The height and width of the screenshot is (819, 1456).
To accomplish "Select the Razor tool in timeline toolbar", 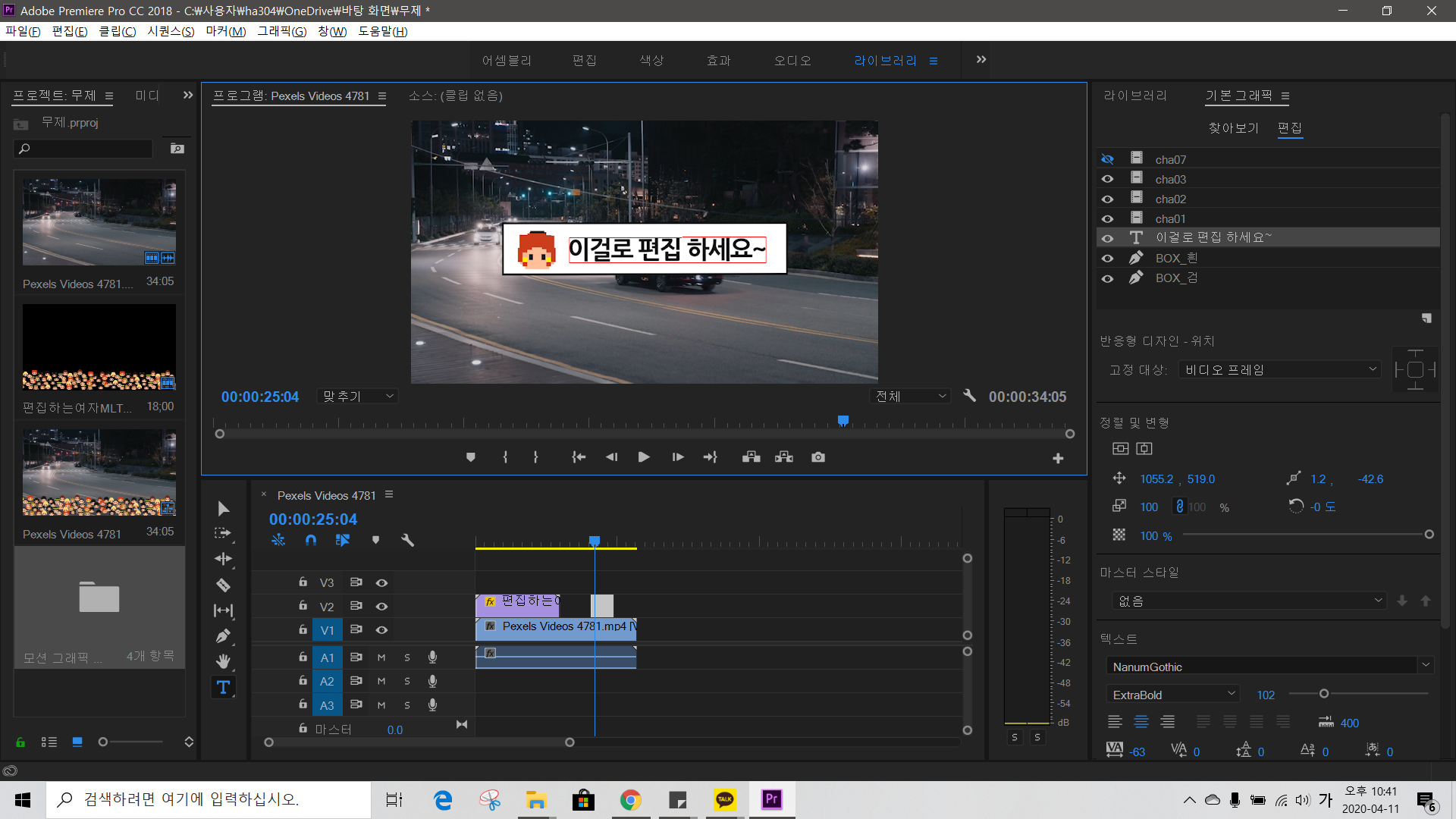I will pyautogui.click(x=223, y=585).
